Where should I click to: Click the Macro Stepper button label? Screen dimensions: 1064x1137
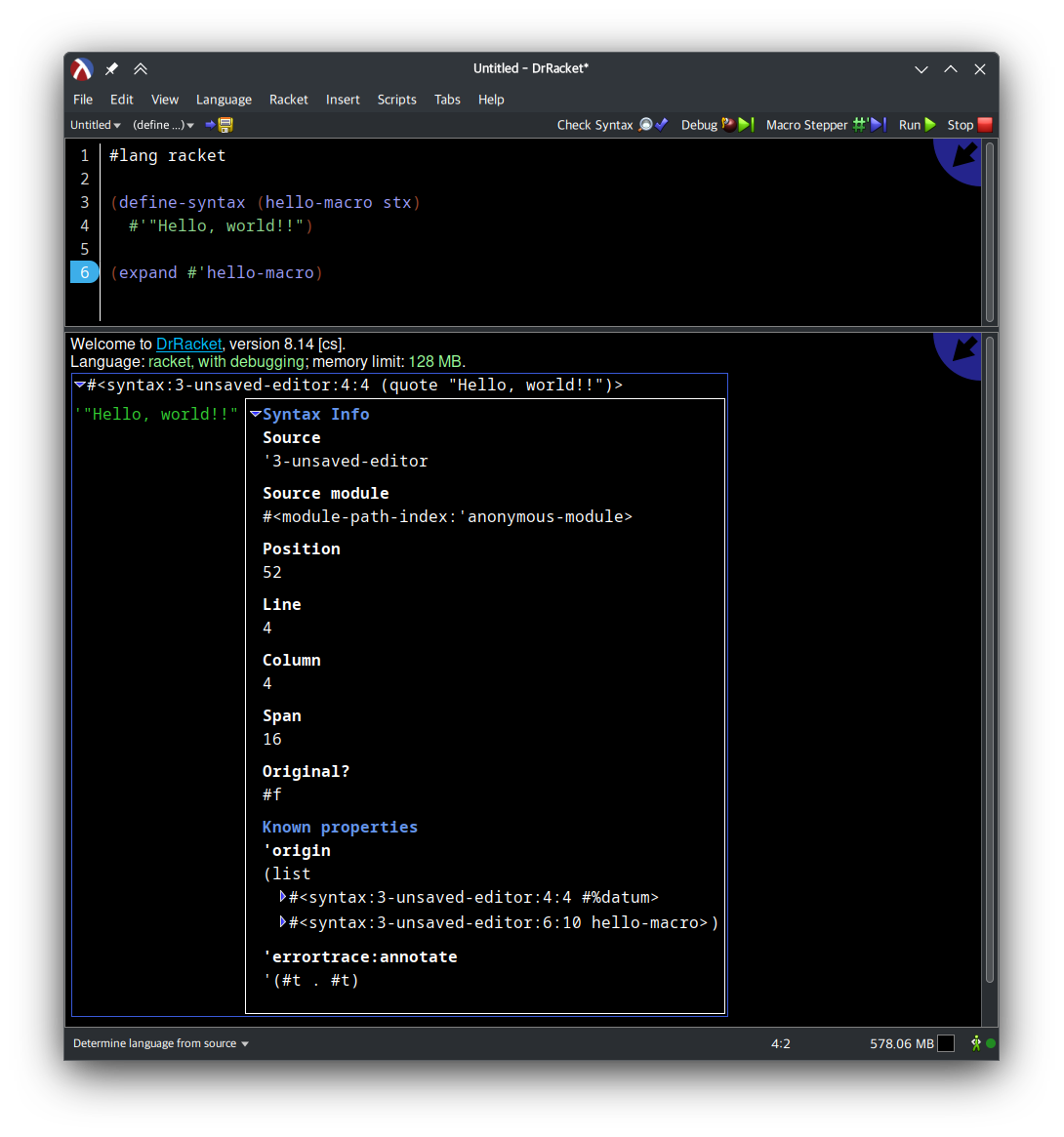tap(806, 125)
